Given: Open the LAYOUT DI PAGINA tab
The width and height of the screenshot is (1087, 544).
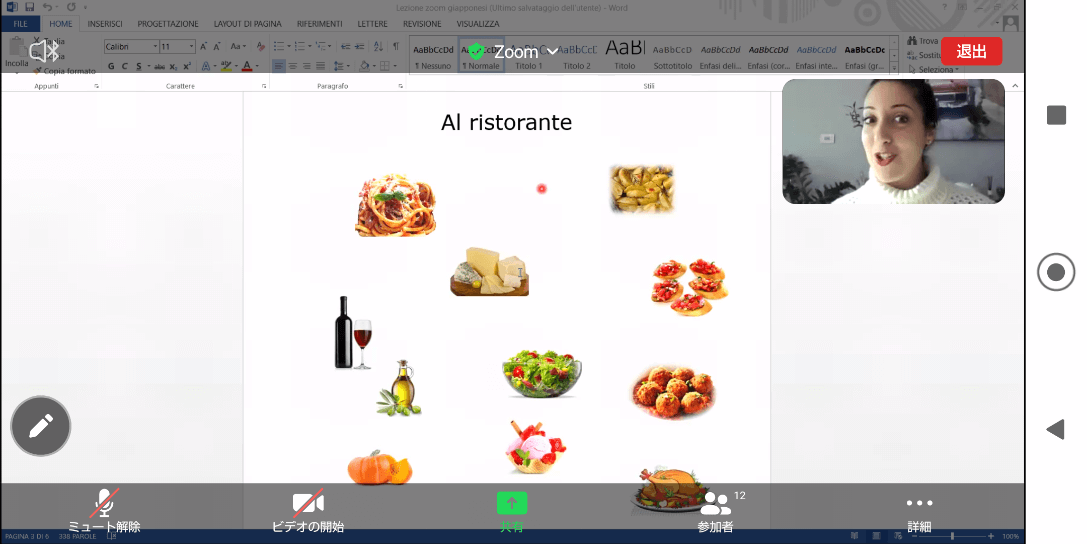Looking at the screenshot, I should click(x=247, y=24).
